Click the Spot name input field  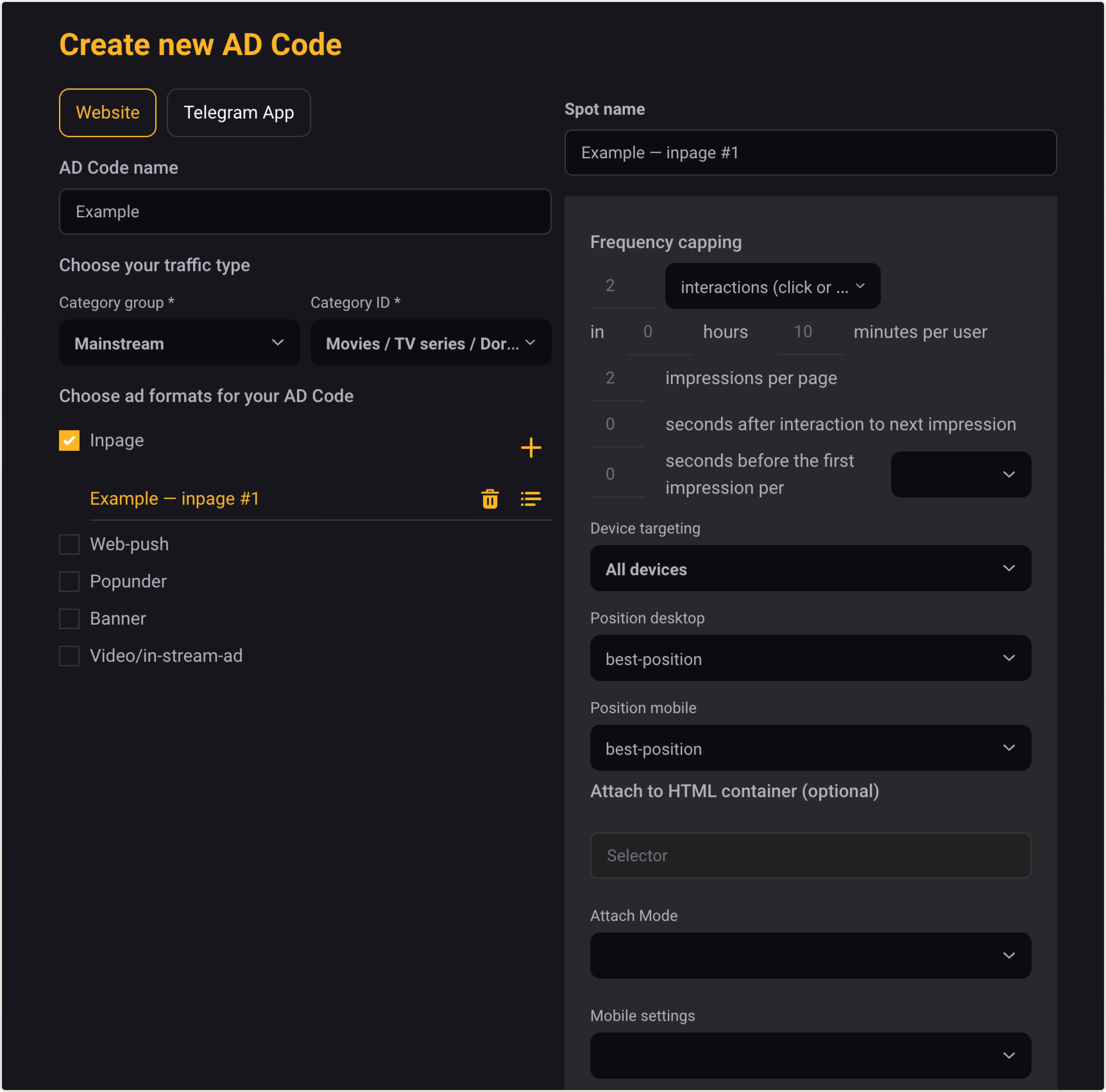point(809,152)
